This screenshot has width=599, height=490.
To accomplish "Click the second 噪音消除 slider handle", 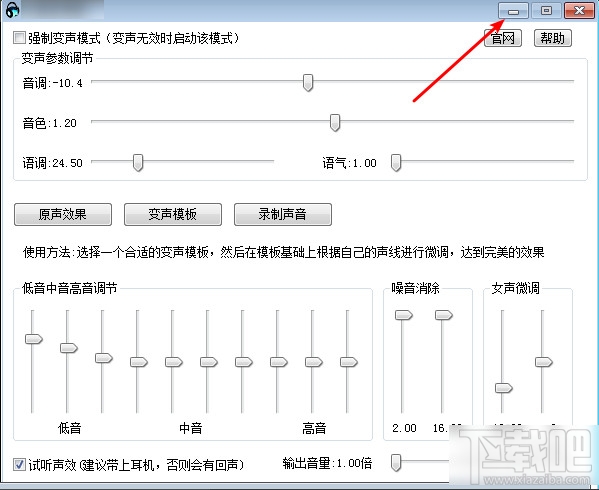I will [x=444, y=315].
